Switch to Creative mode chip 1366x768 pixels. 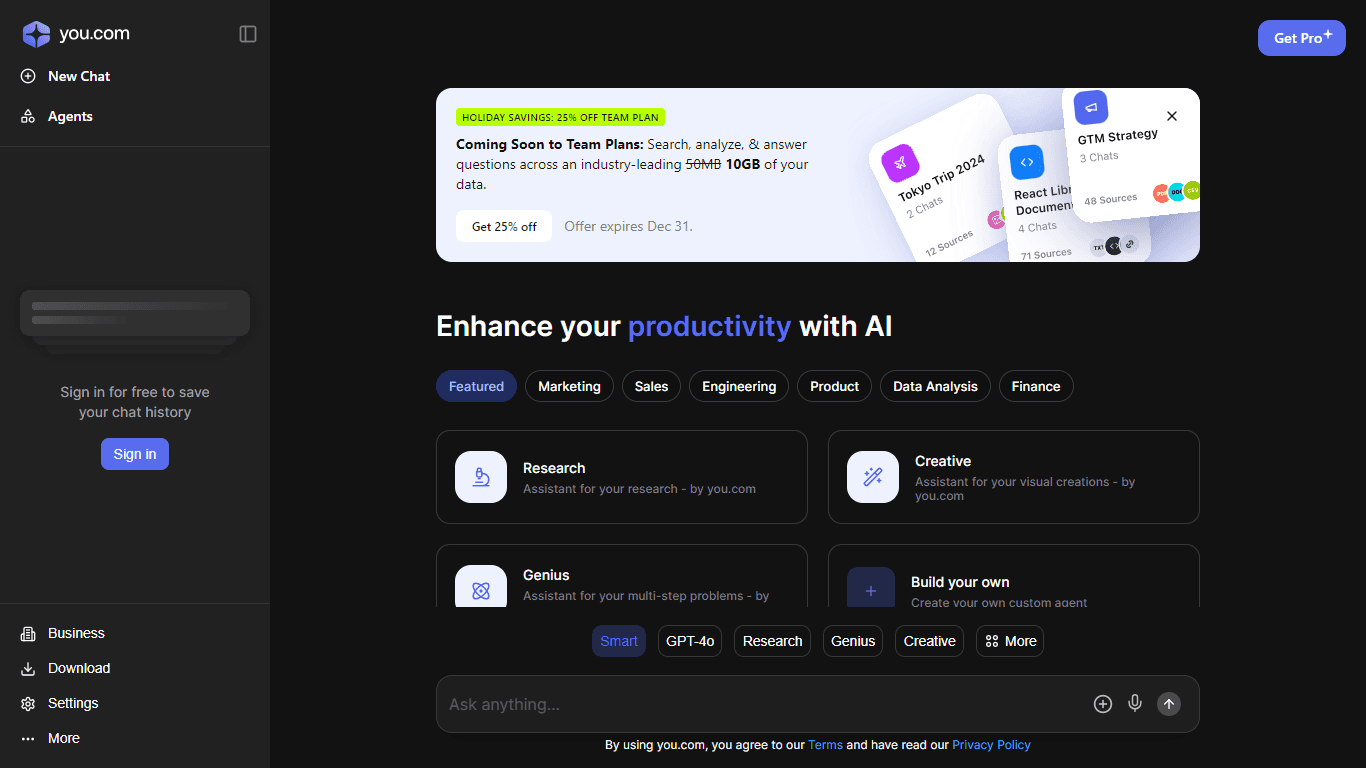coord(930,641)
